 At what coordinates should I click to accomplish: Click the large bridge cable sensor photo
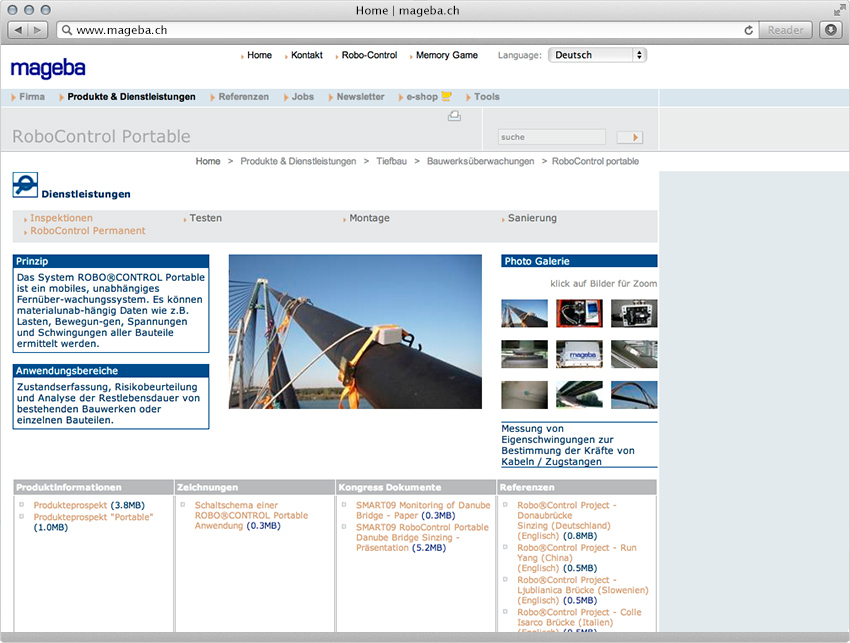tap(355, 332)
